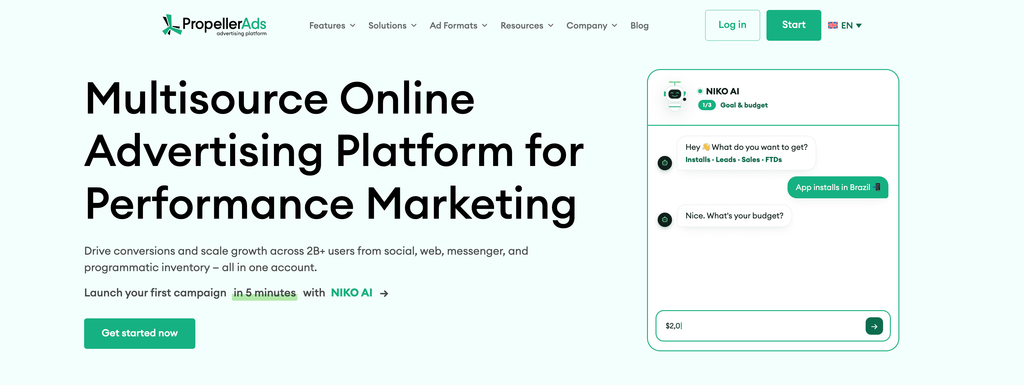Expand the Solutions menu

click(392, 25)
